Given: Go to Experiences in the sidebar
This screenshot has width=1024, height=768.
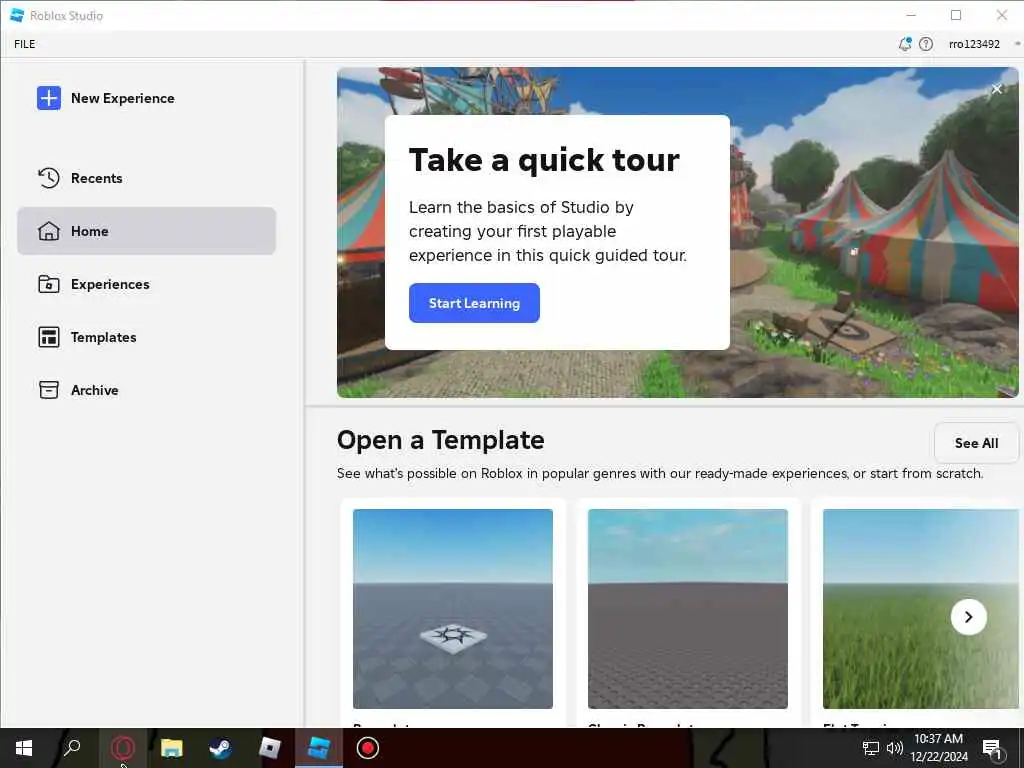Looking at the screenshot, I should [146, 284].
